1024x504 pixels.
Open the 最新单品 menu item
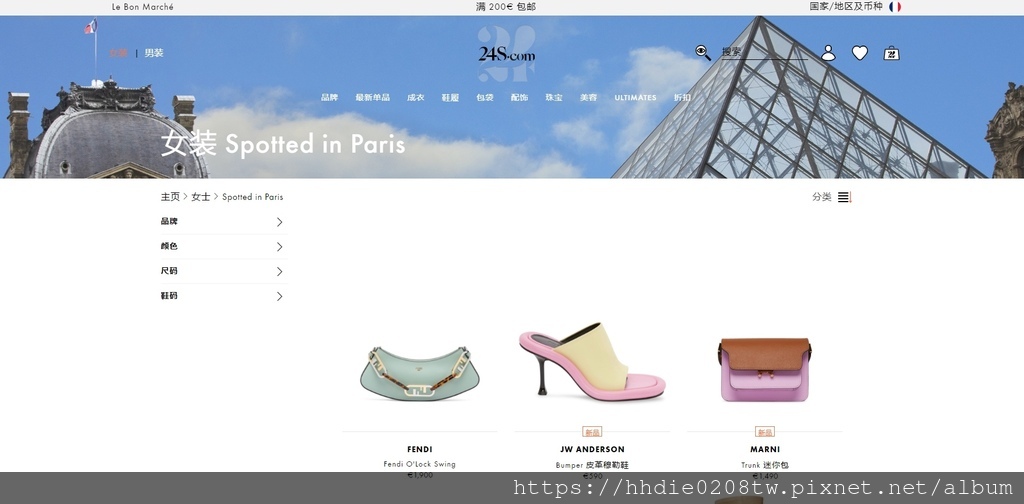(372, 97)
